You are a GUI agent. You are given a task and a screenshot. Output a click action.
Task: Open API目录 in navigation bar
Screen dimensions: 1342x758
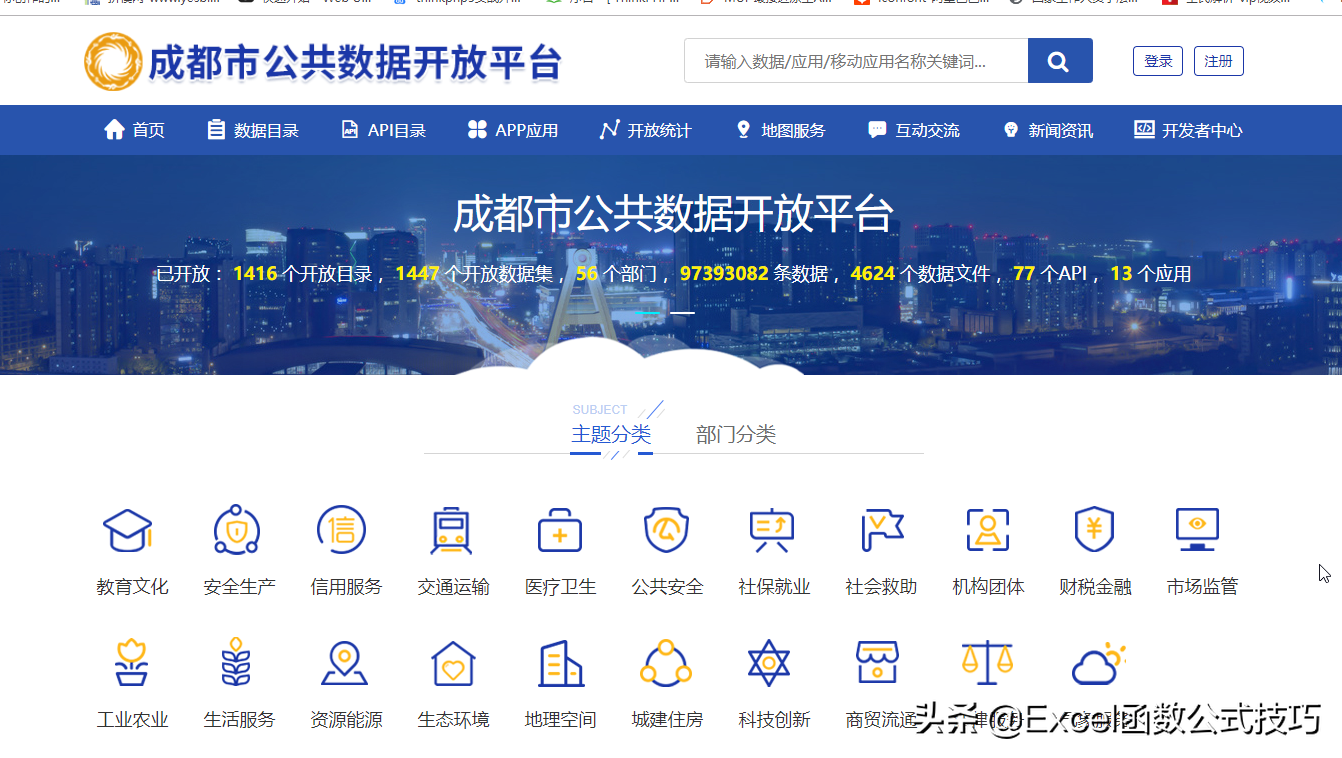point(384,130)
